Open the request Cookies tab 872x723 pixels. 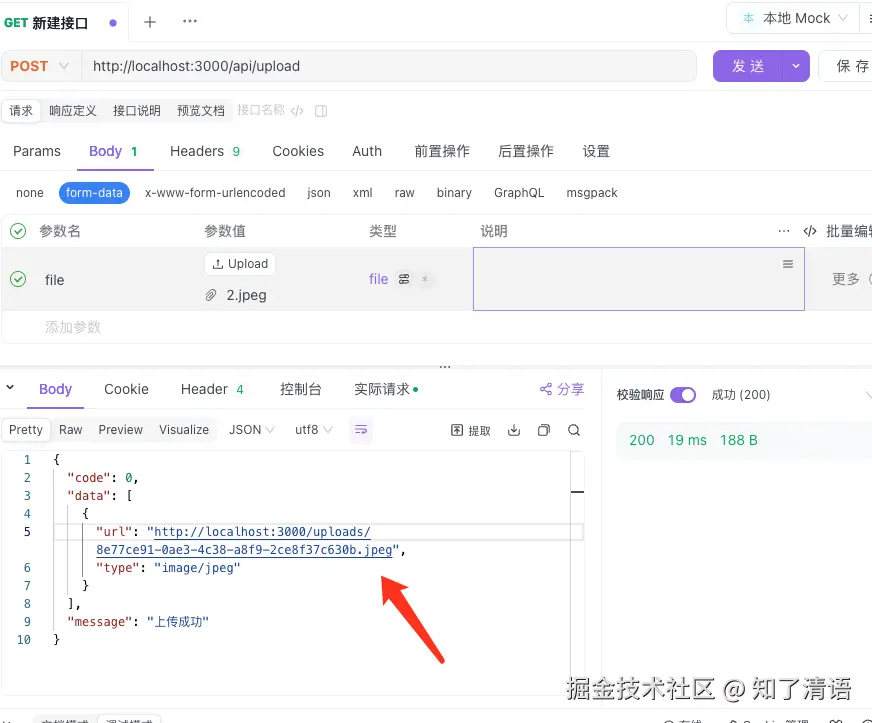pos(298,151)
